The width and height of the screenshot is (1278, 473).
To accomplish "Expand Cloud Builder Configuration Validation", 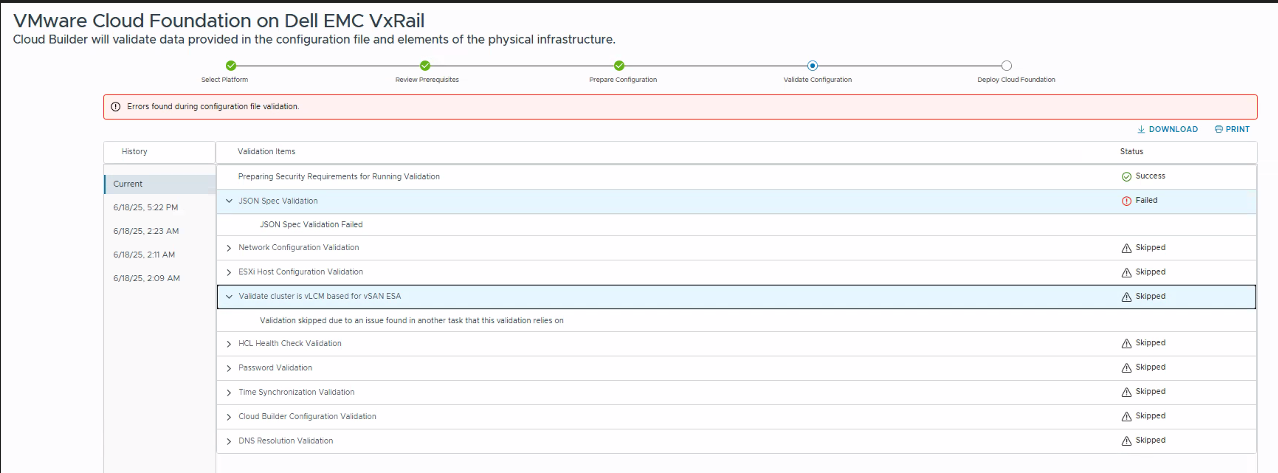I will tap(228, 416).
